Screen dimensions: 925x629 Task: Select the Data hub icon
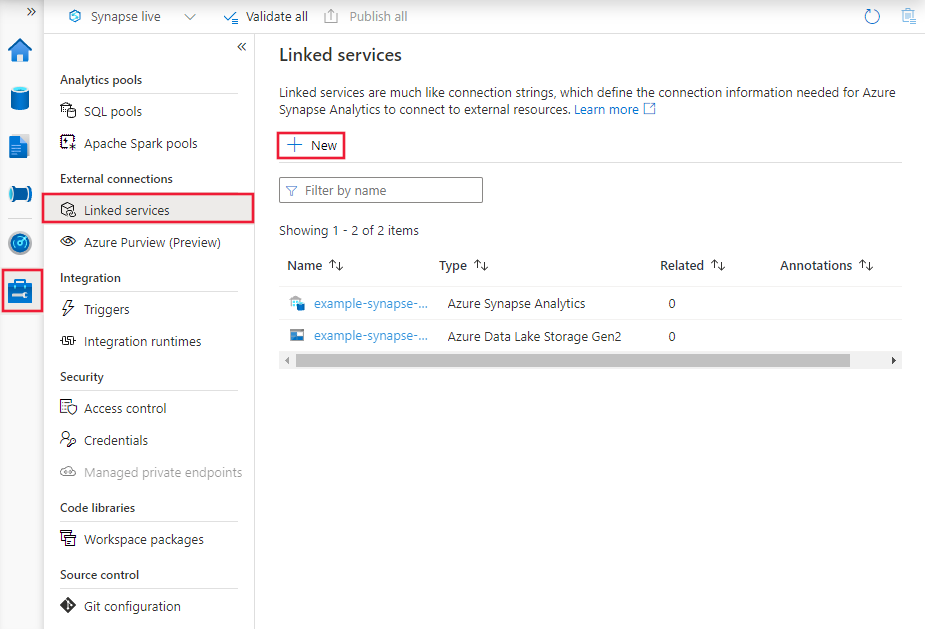click(x=20, y=98)
